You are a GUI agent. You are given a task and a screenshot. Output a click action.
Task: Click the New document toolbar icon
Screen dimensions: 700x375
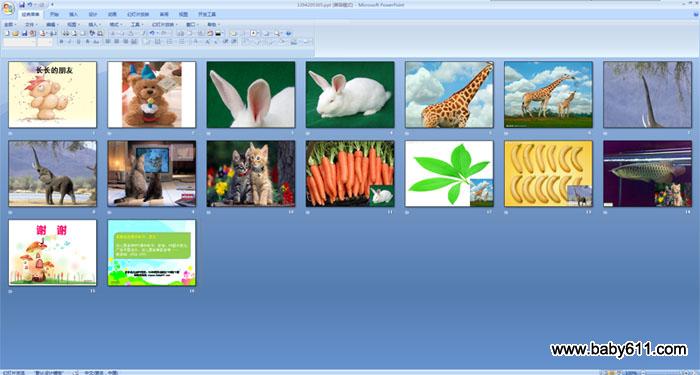(7, 33)
